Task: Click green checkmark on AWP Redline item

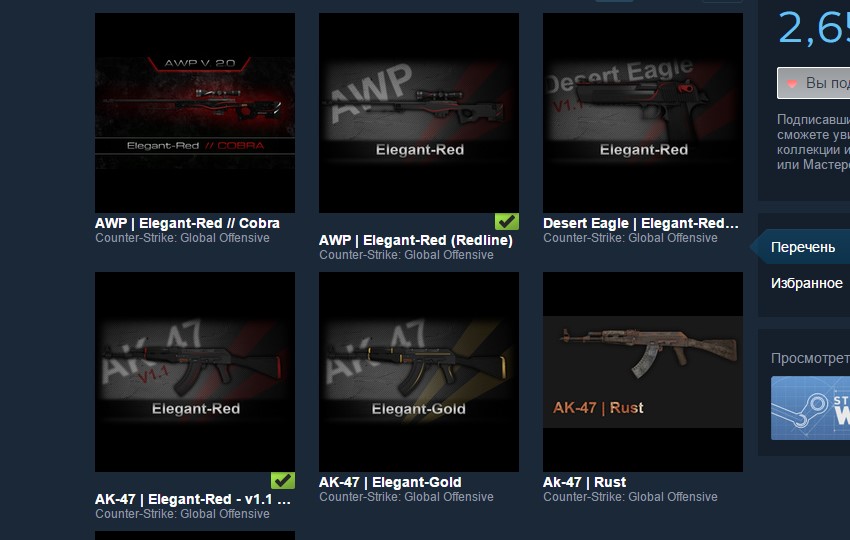Action: tap(507, 221)
